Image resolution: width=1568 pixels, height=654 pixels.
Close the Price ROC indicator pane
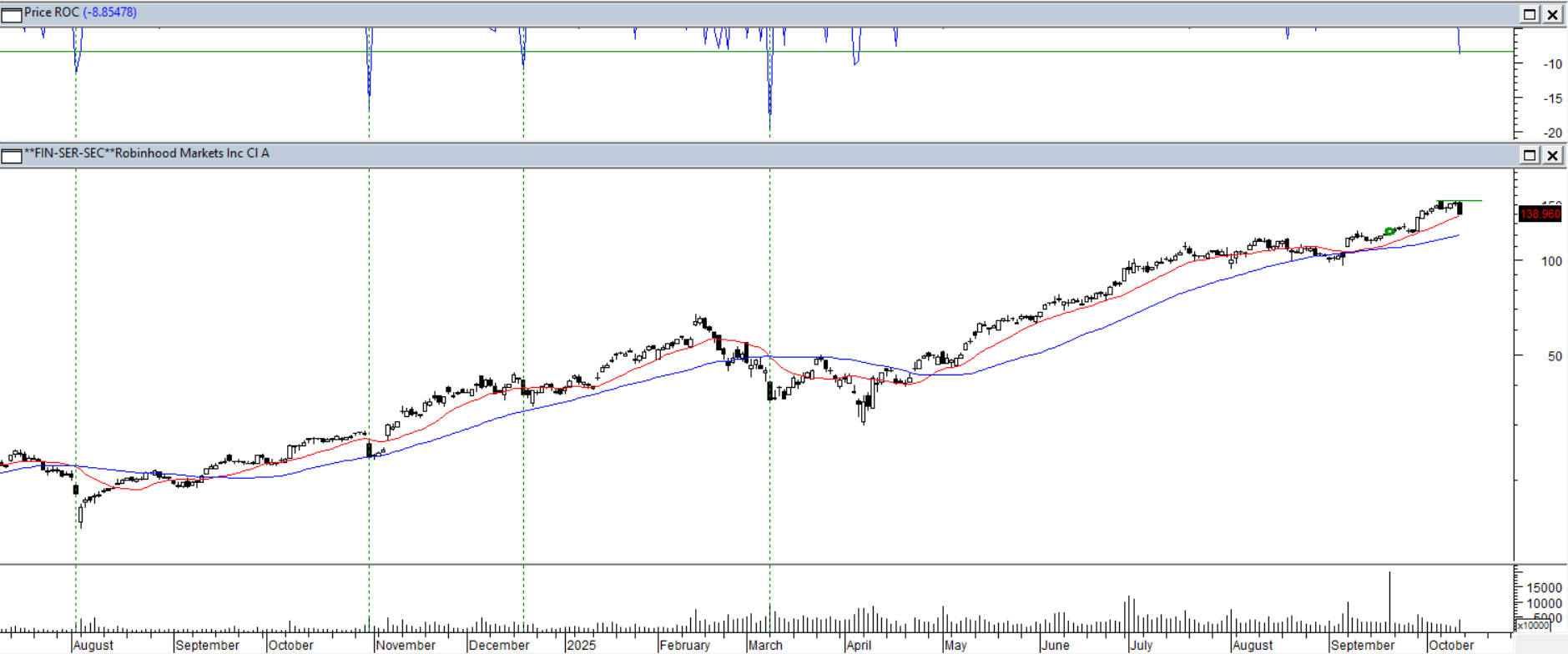1552,14
